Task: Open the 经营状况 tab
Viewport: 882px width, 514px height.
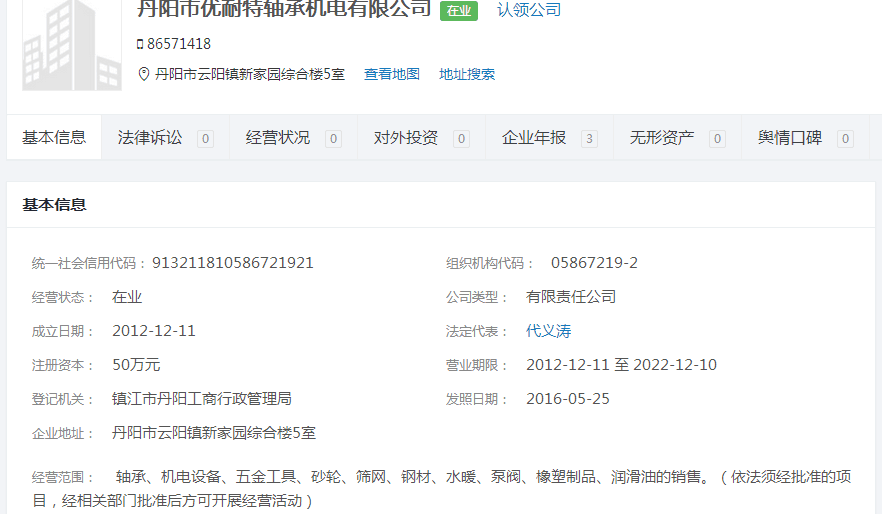Action: [278, 138]
